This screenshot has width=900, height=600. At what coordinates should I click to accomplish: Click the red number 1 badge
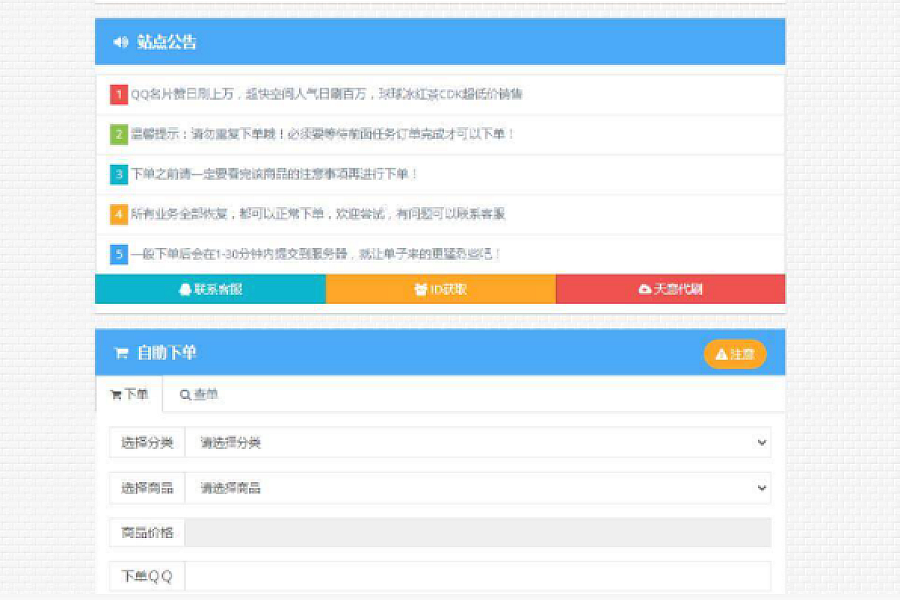click(119, 94)
